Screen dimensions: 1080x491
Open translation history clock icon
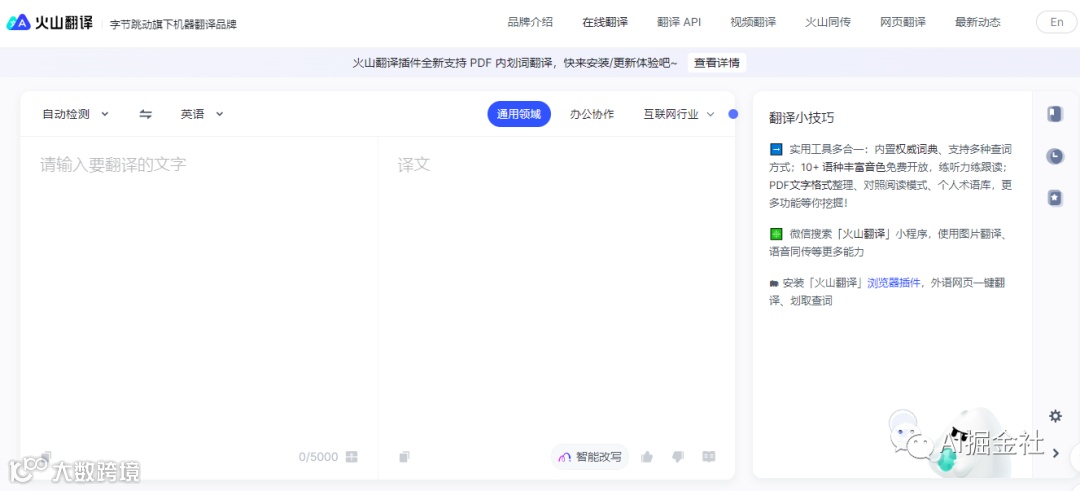[1055, 156]
